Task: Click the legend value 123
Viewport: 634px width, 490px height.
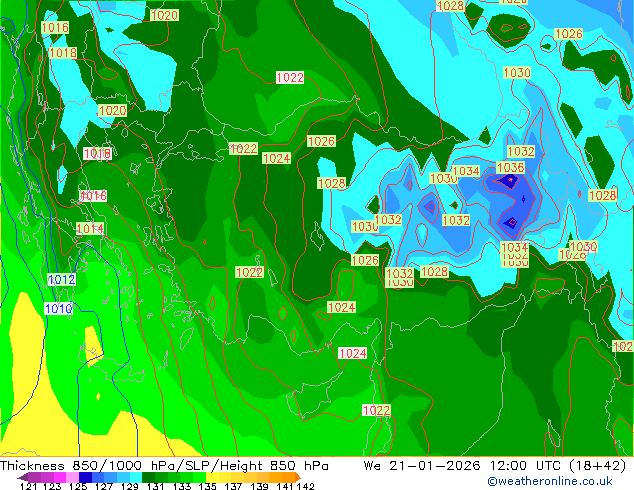Action: point(52,486)
